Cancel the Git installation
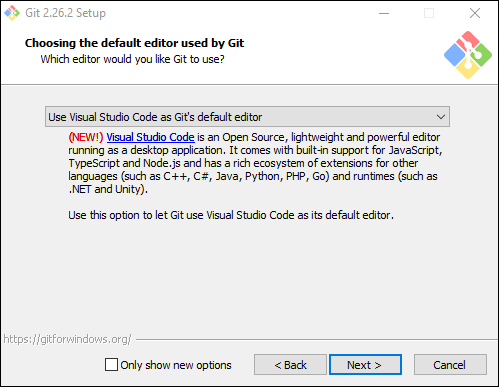Image resolution: width=499 pixels, height=387 pixels. coord(450,365)
